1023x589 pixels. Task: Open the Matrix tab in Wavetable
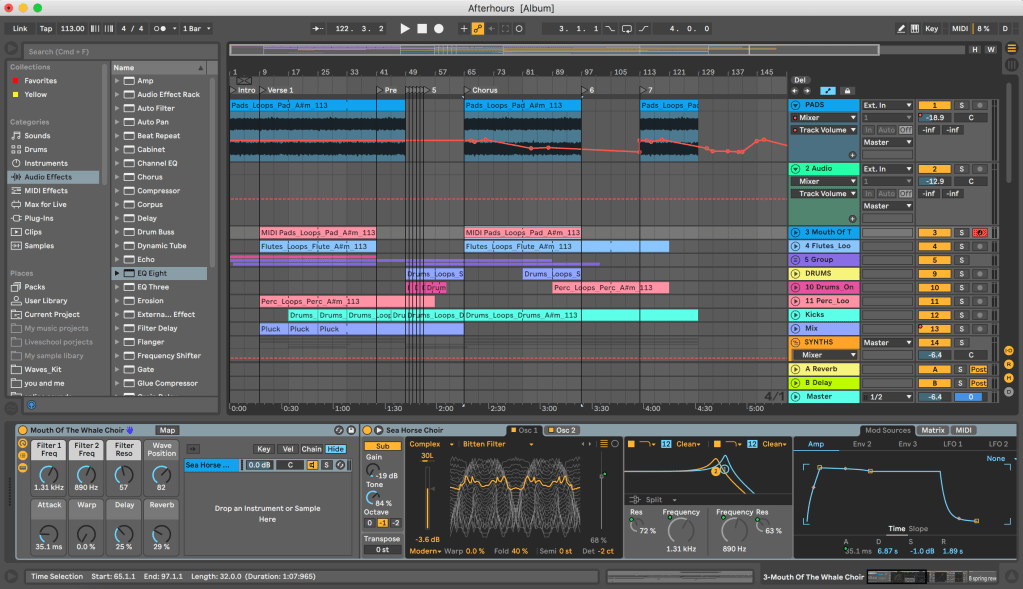pos(933,430)
